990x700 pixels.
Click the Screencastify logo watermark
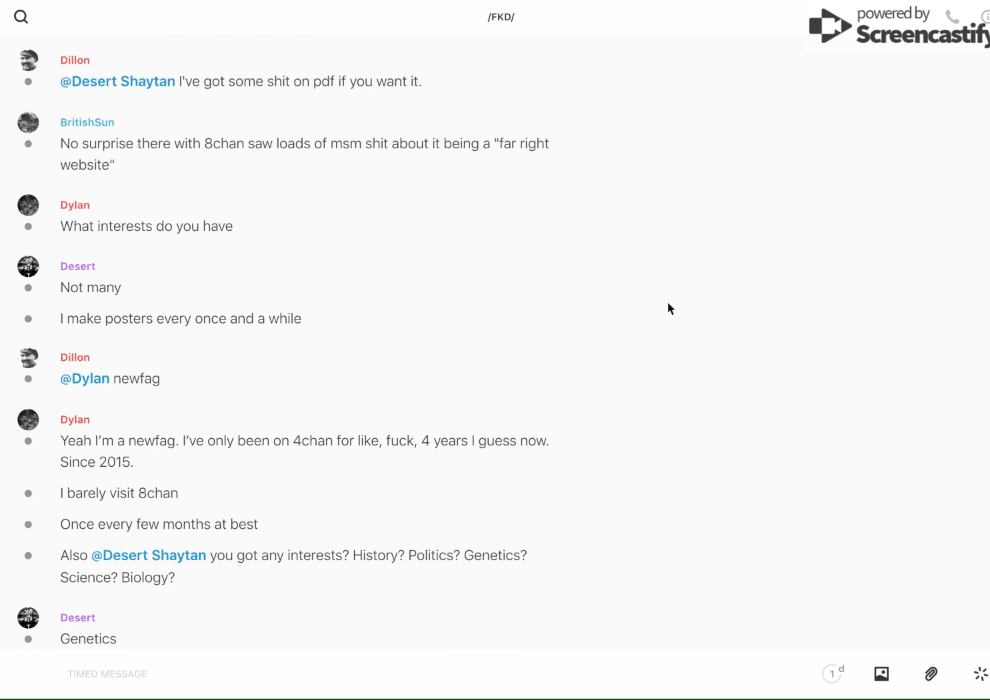pos(897,27)
